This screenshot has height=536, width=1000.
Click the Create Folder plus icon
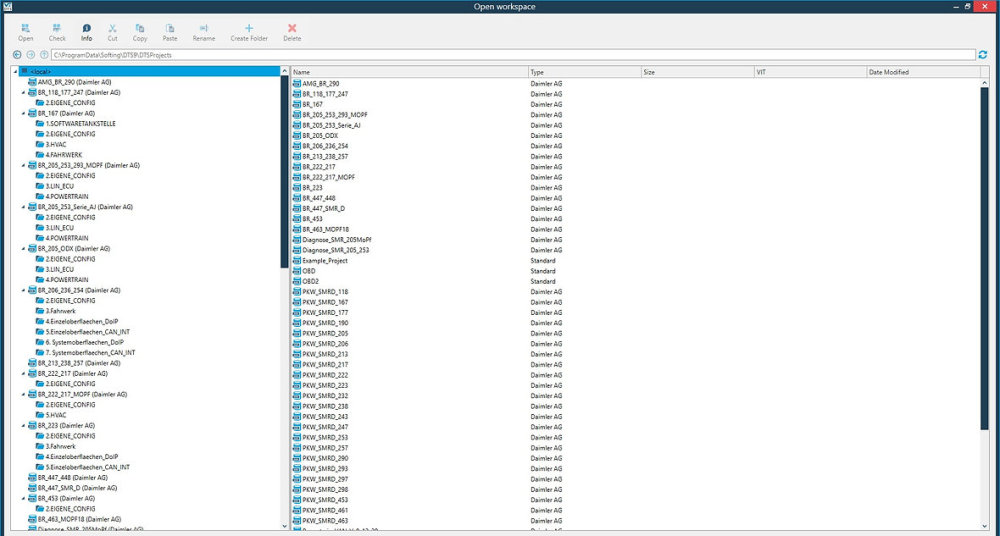[x=249, y=28]
